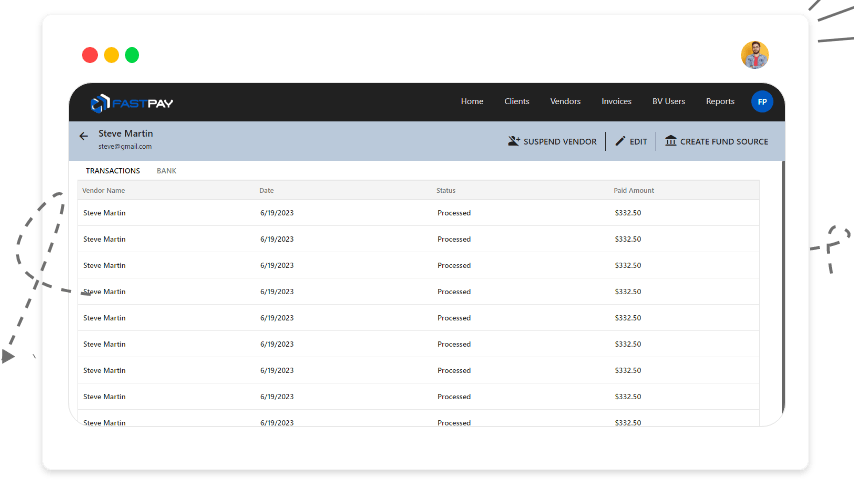Open the BV Users page
Viewport: 854px width, 483px height.
669,102
